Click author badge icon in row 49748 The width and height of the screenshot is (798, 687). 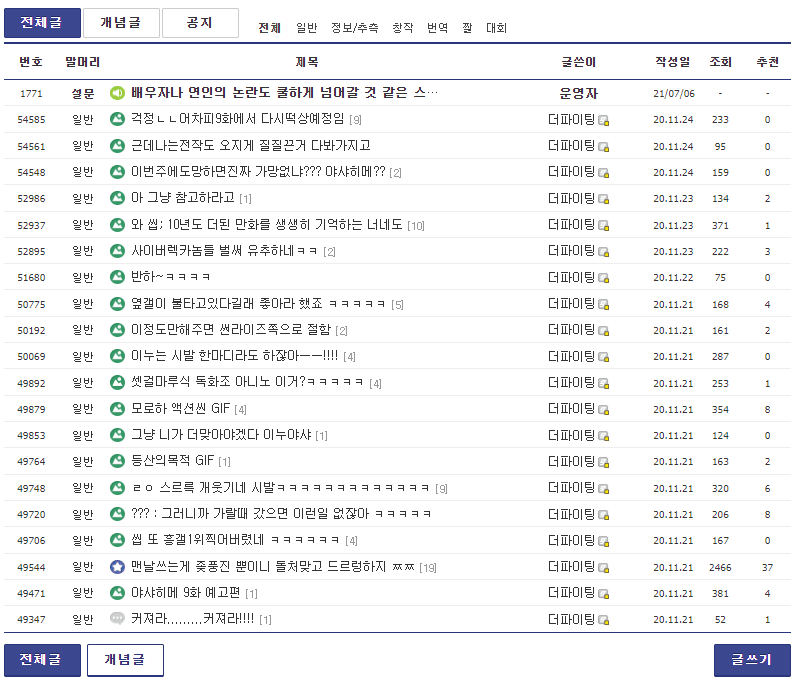(x=604, y=489)
